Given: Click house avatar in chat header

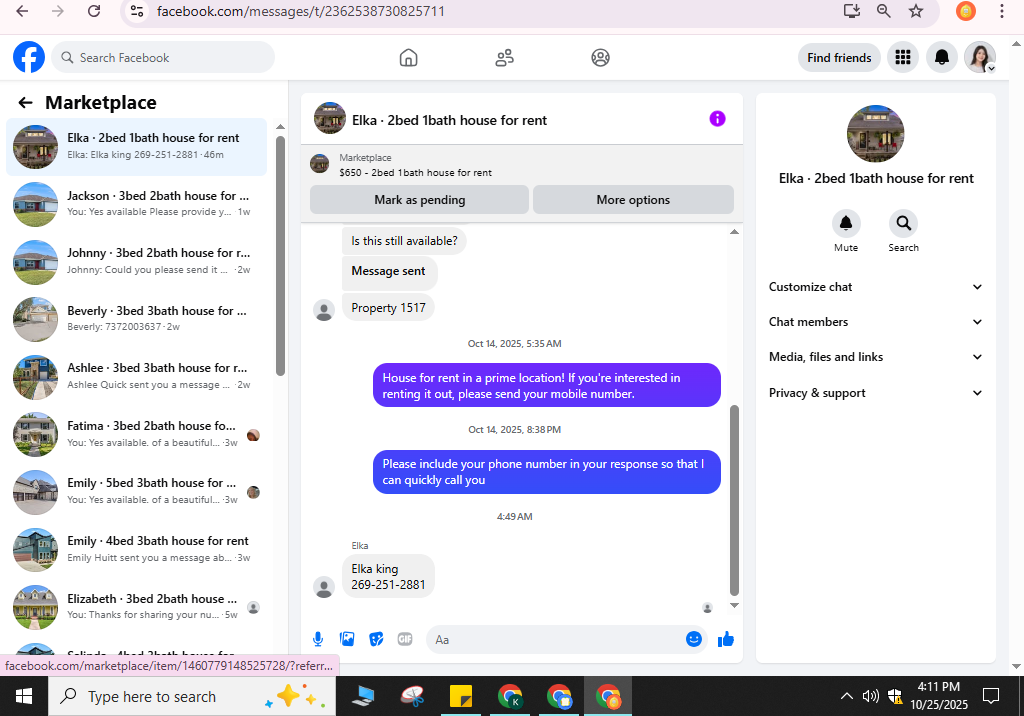Looking at the screenshot, I should point(330,118).
